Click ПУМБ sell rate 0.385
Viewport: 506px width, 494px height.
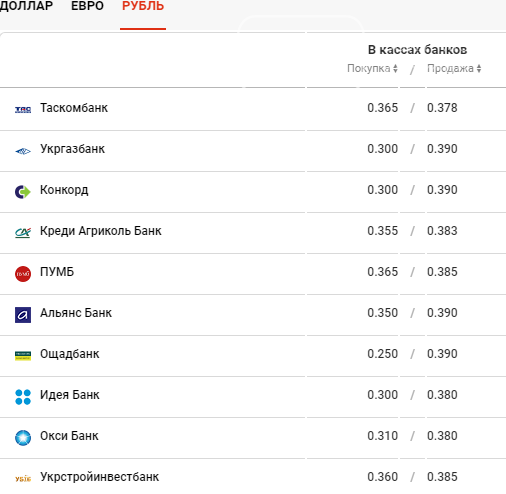coord(442,272)
